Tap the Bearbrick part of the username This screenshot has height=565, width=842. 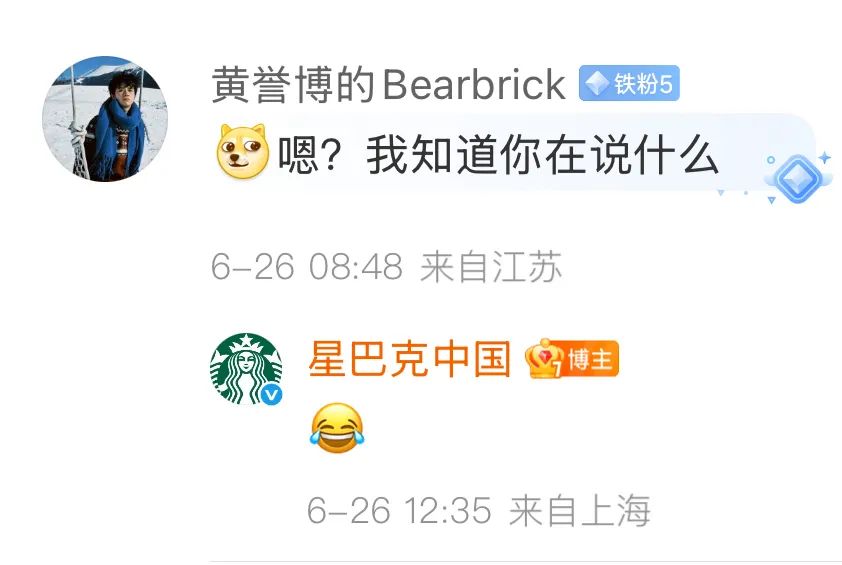click(x=474, y=84)
